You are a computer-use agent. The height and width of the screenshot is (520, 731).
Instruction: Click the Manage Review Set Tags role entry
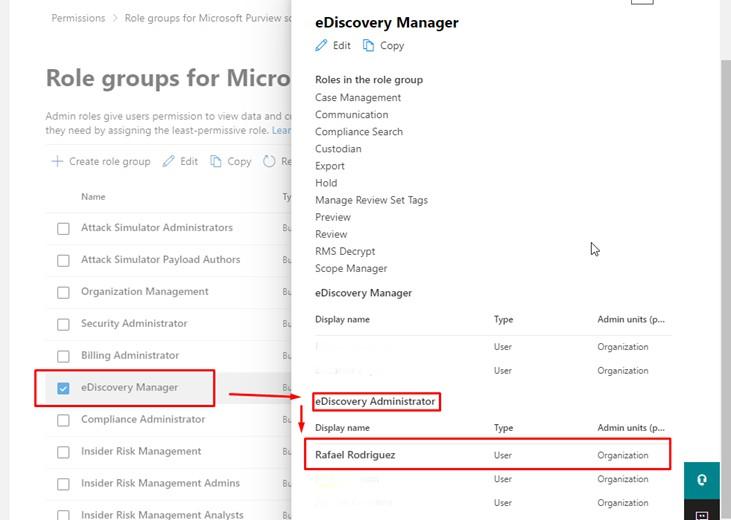[371, 200]
